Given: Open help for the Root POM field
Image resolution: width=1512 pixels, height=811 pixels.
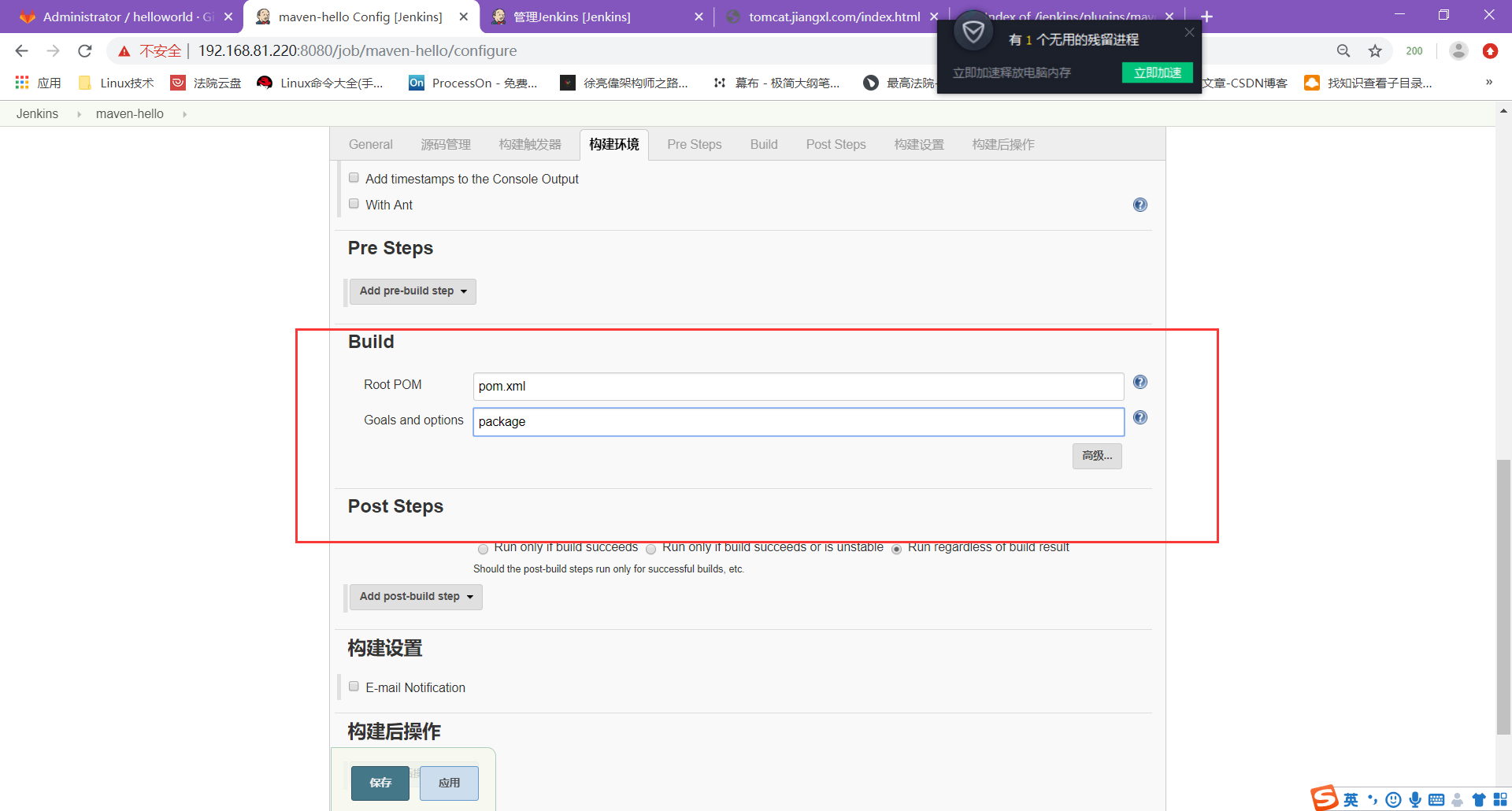Looking at the screenshot, I should point(1140,382).
